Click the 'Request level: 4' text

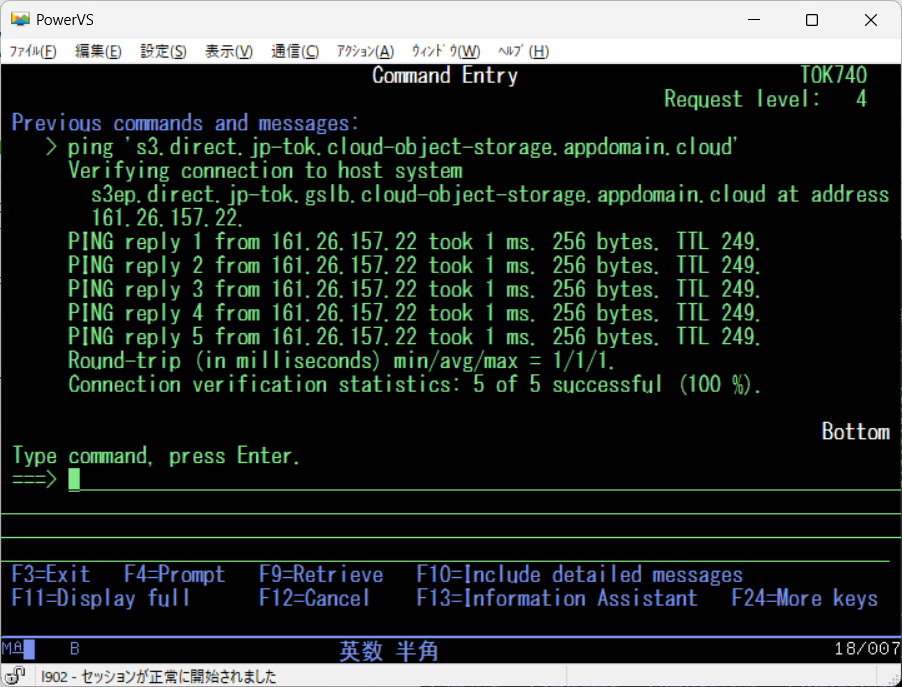(765, 99)
